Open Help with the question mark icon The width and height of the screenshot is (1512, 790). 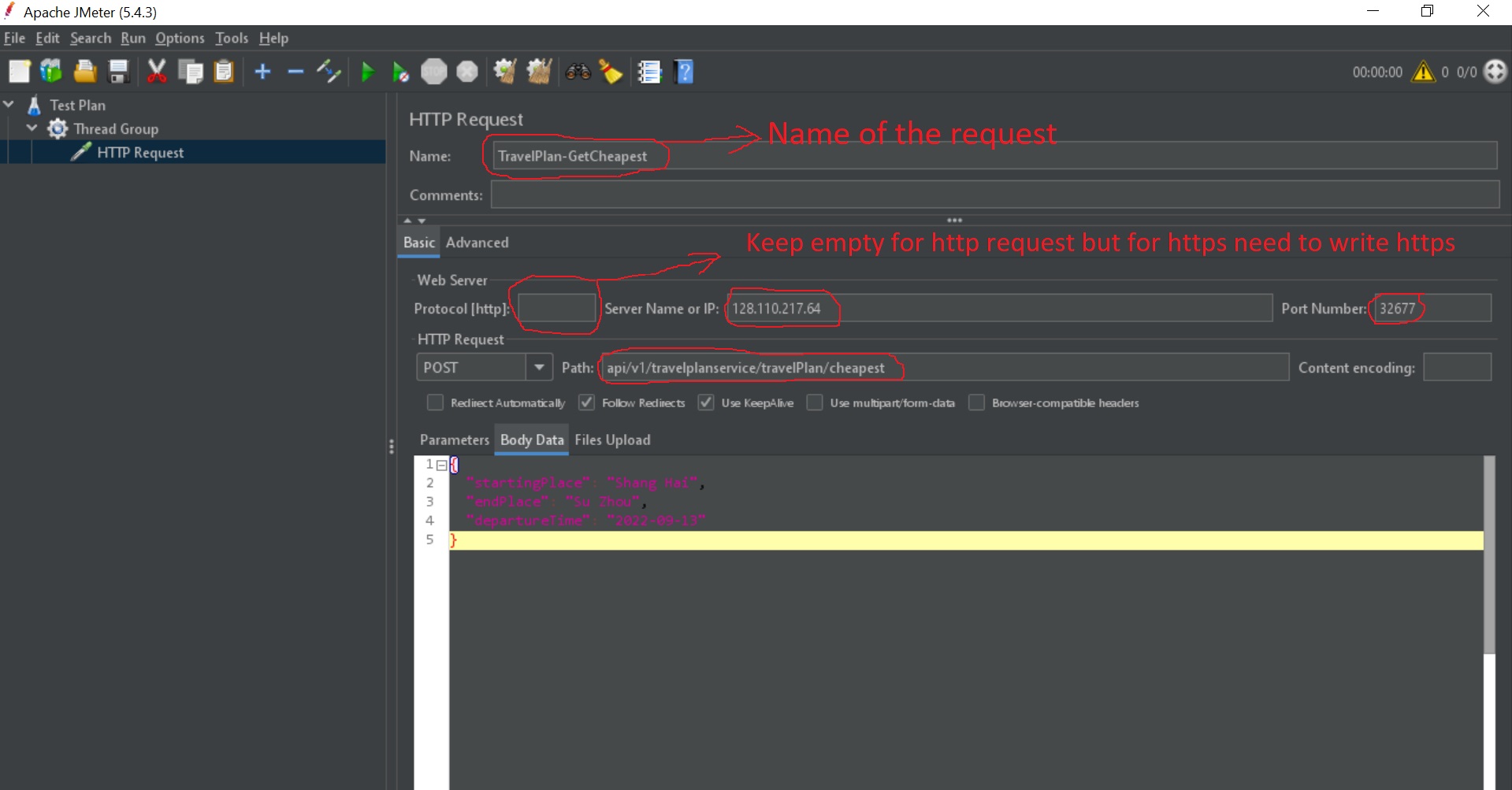click(684, 72)
